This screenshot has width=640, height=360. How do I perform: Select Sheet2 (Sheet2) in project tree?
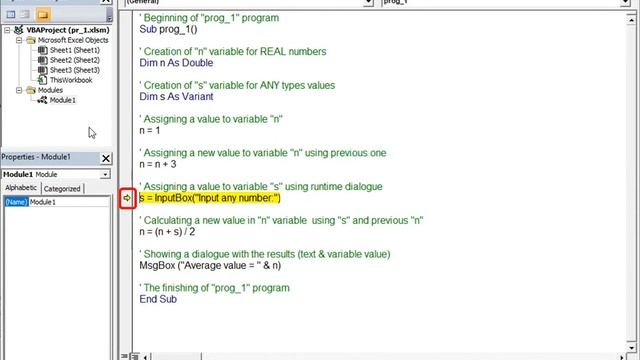75,60
